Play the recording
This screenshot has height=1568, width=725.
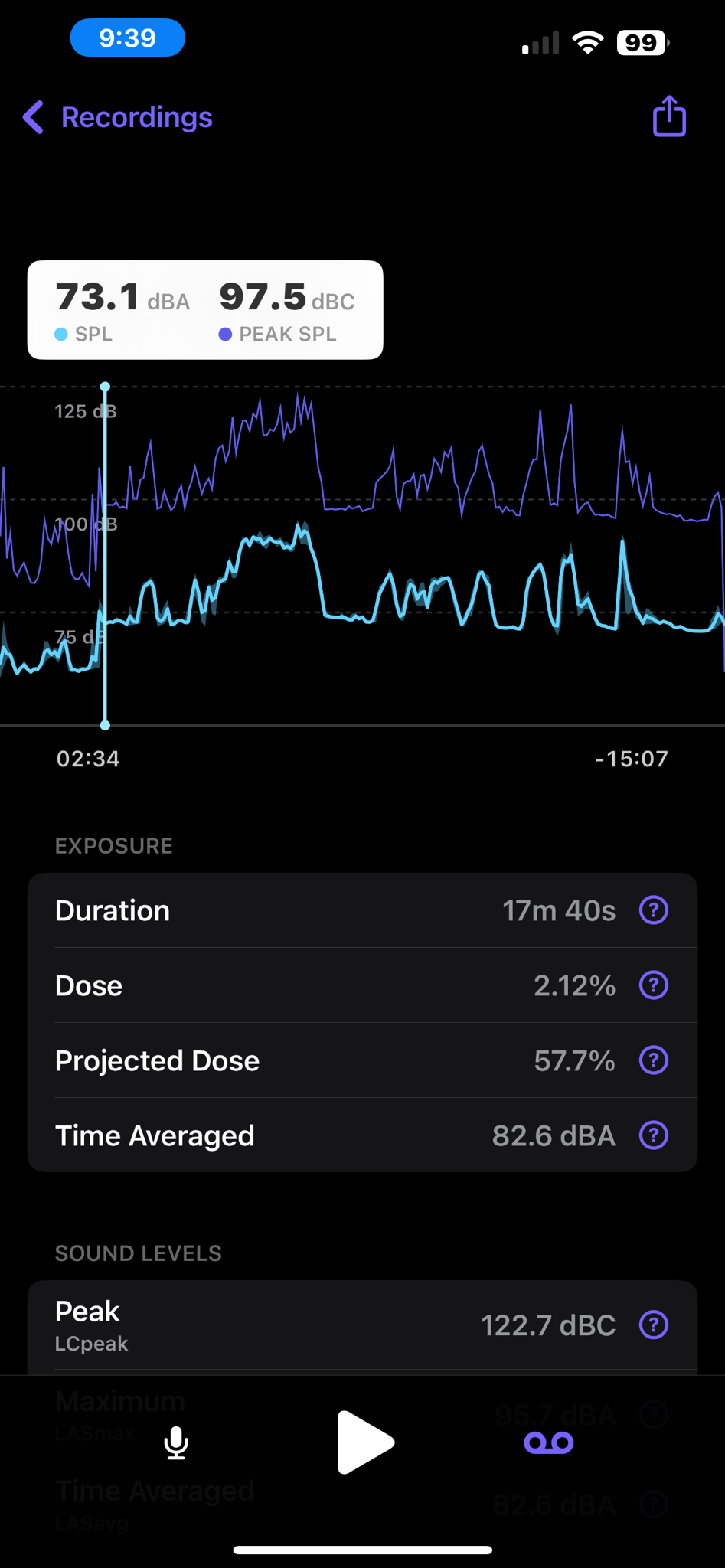[x=364, y=1442]
